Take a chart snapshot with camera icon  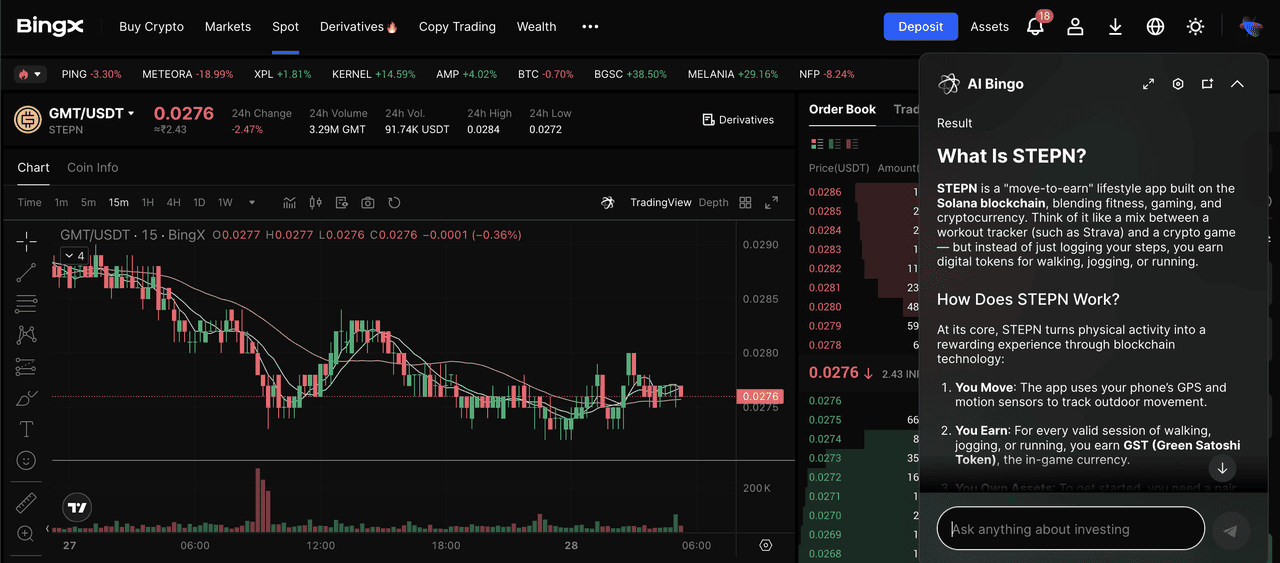click(368, 203)
